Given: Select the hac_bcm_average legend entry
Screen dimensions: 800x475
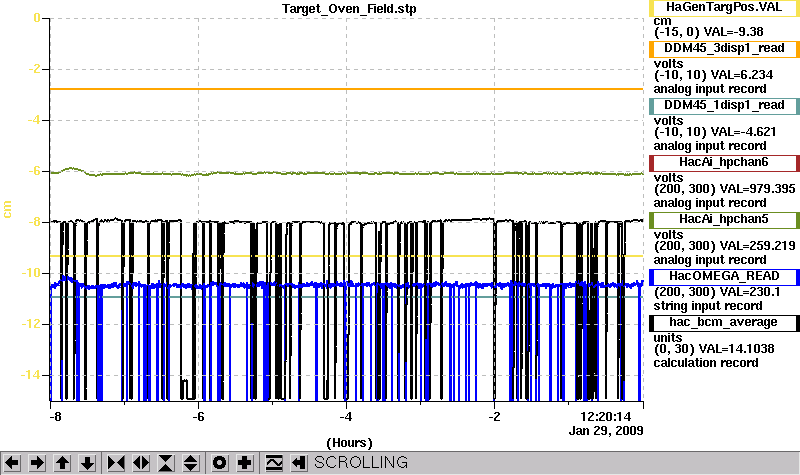Looking at the screenshot, I should tap(724, 323).
